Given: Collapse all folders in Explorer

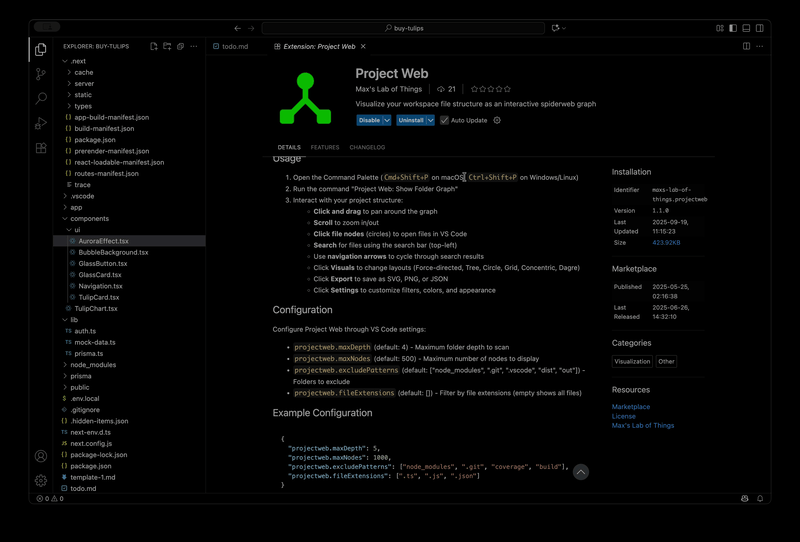Looking at the screenshot, I should (180, 46).
